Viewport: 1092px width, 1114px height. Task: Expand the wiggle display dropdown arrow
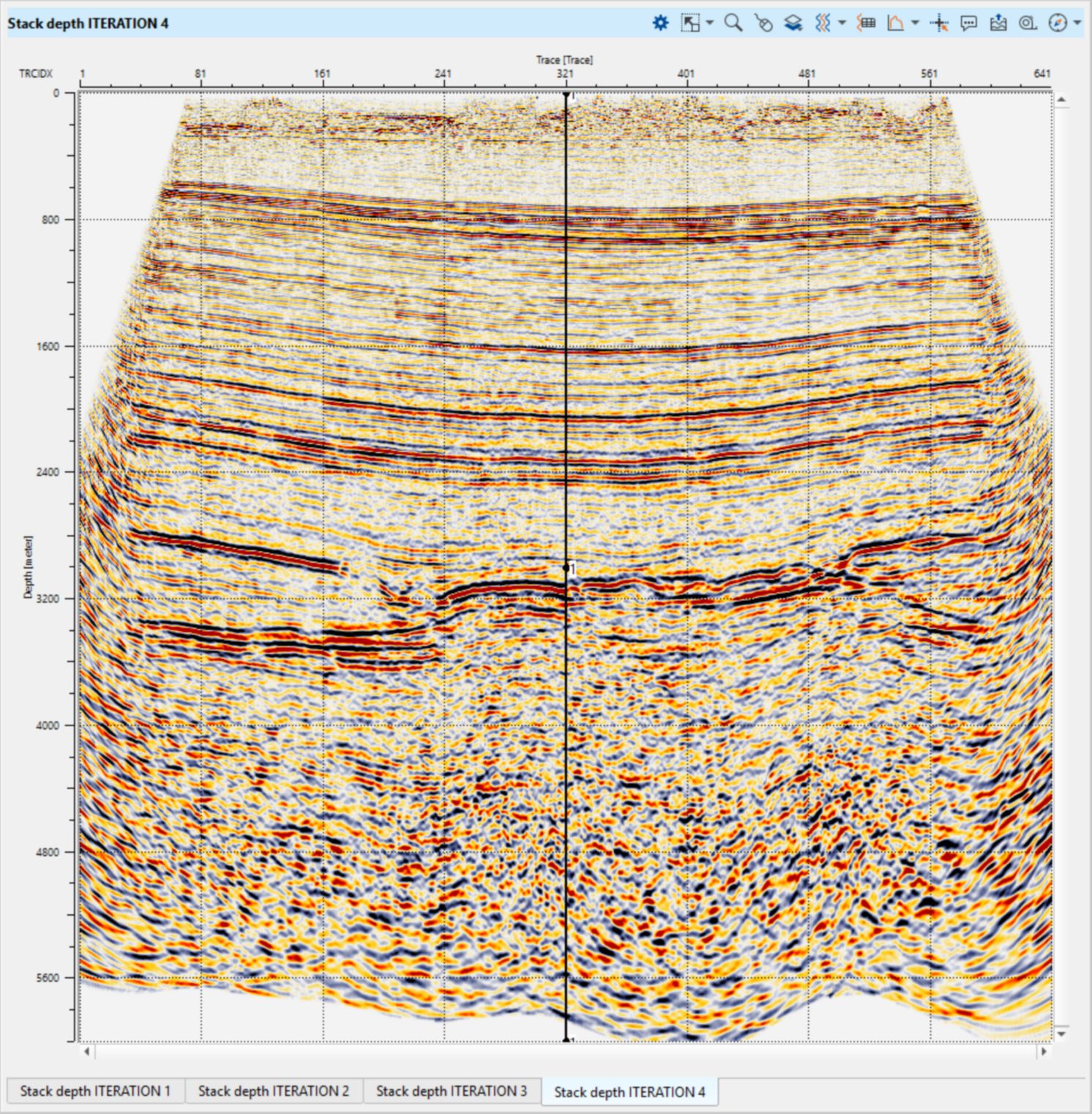(x=842, y=23)
